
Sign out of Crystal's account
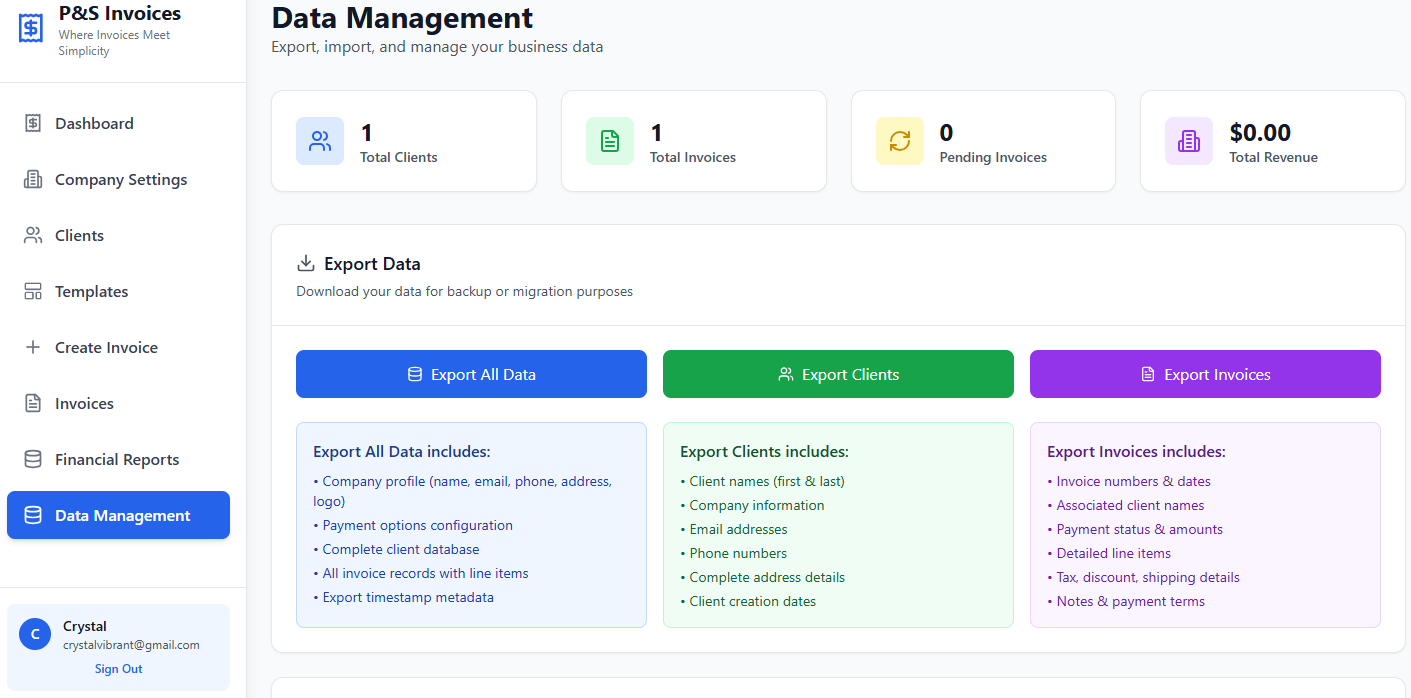tap(118, 668)
